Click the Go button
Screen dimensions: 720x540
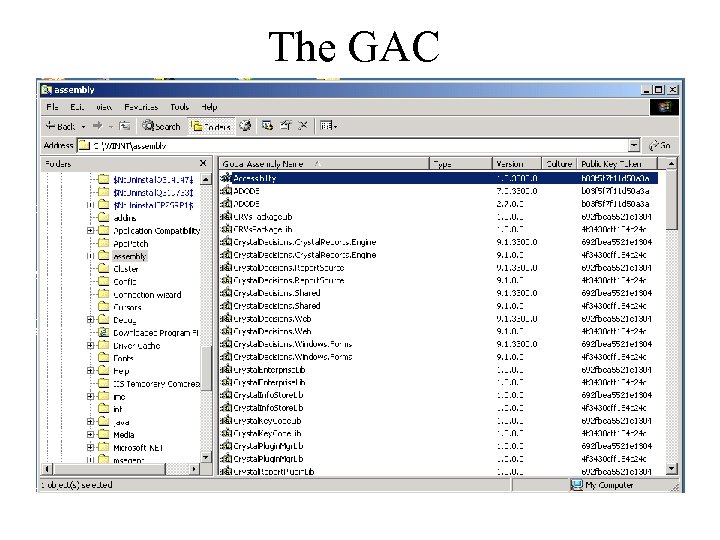[x=659, y=146]
